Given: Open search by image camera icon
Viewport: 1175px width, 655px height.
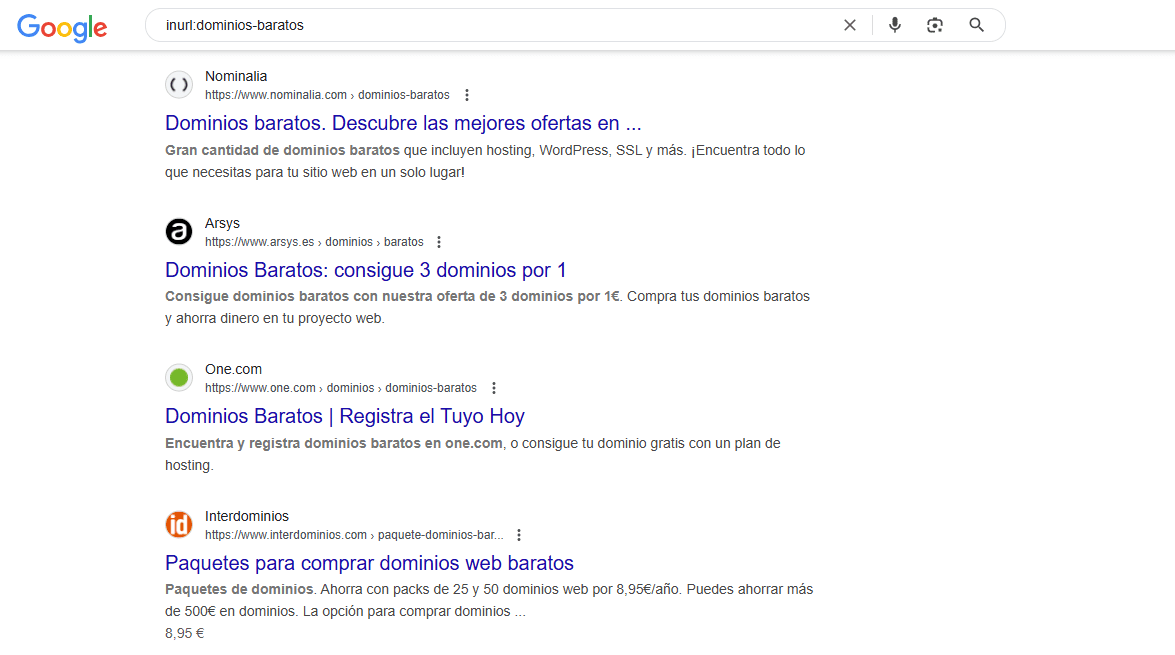Looking at the screenshot, I should point(934,25).
